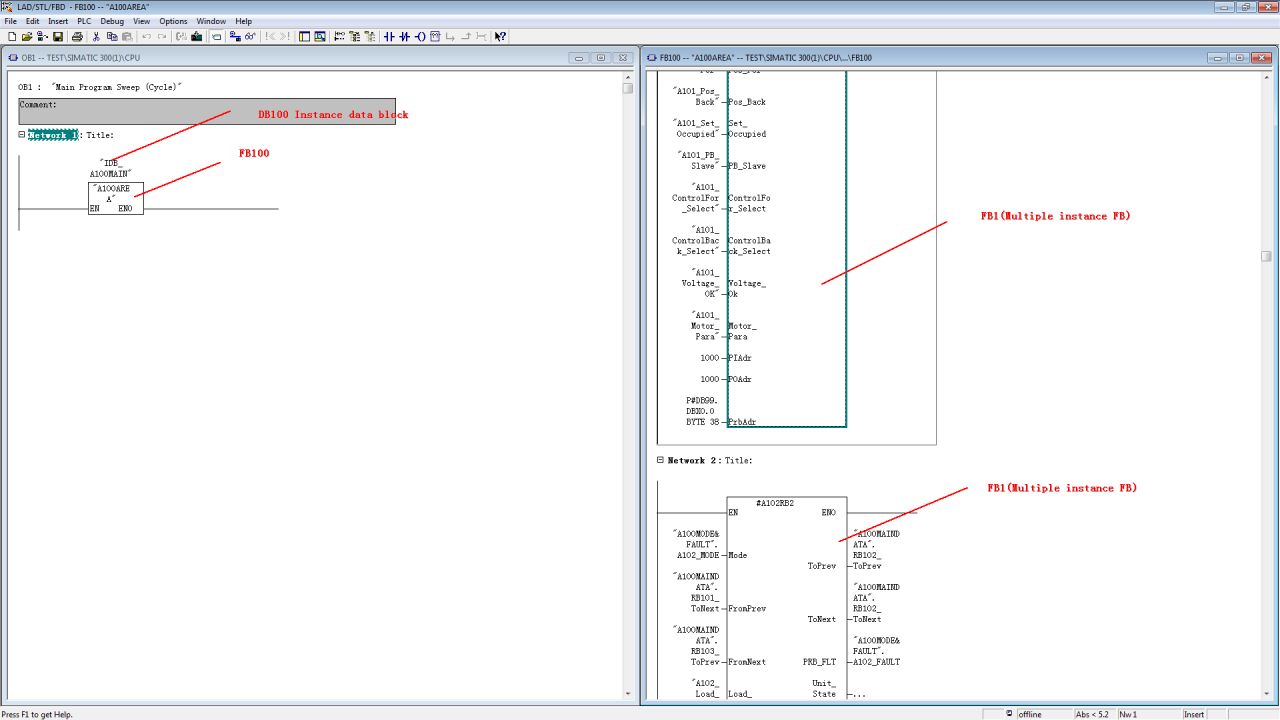Viewport: 1280px width, 720px height.
Task: Select the A100AREA block call in OB1
Action: click(116, 198)
